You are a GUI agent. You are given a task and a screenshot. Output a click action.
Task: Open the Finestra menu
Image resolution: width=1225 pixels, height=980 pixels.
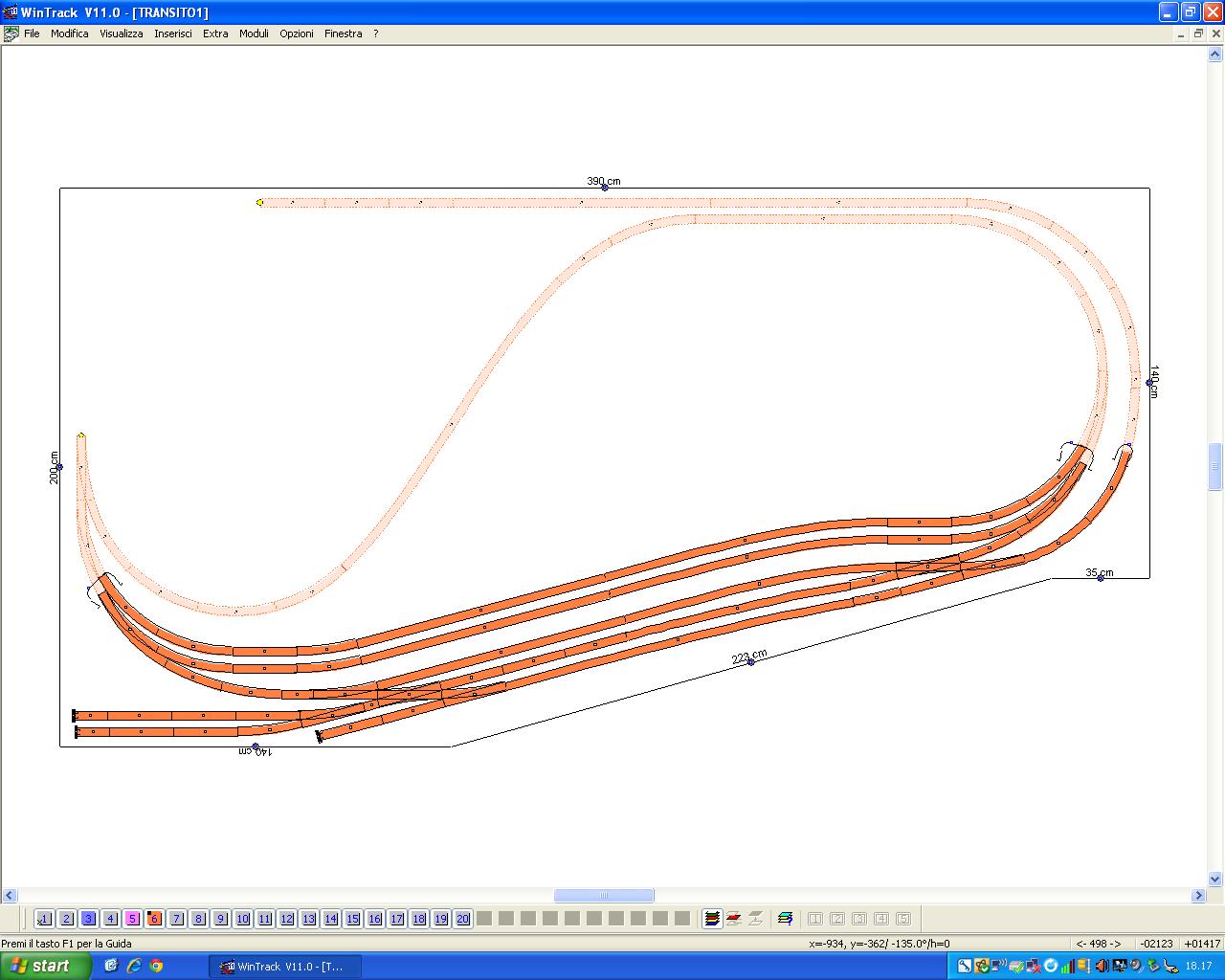tap(343, 33)
